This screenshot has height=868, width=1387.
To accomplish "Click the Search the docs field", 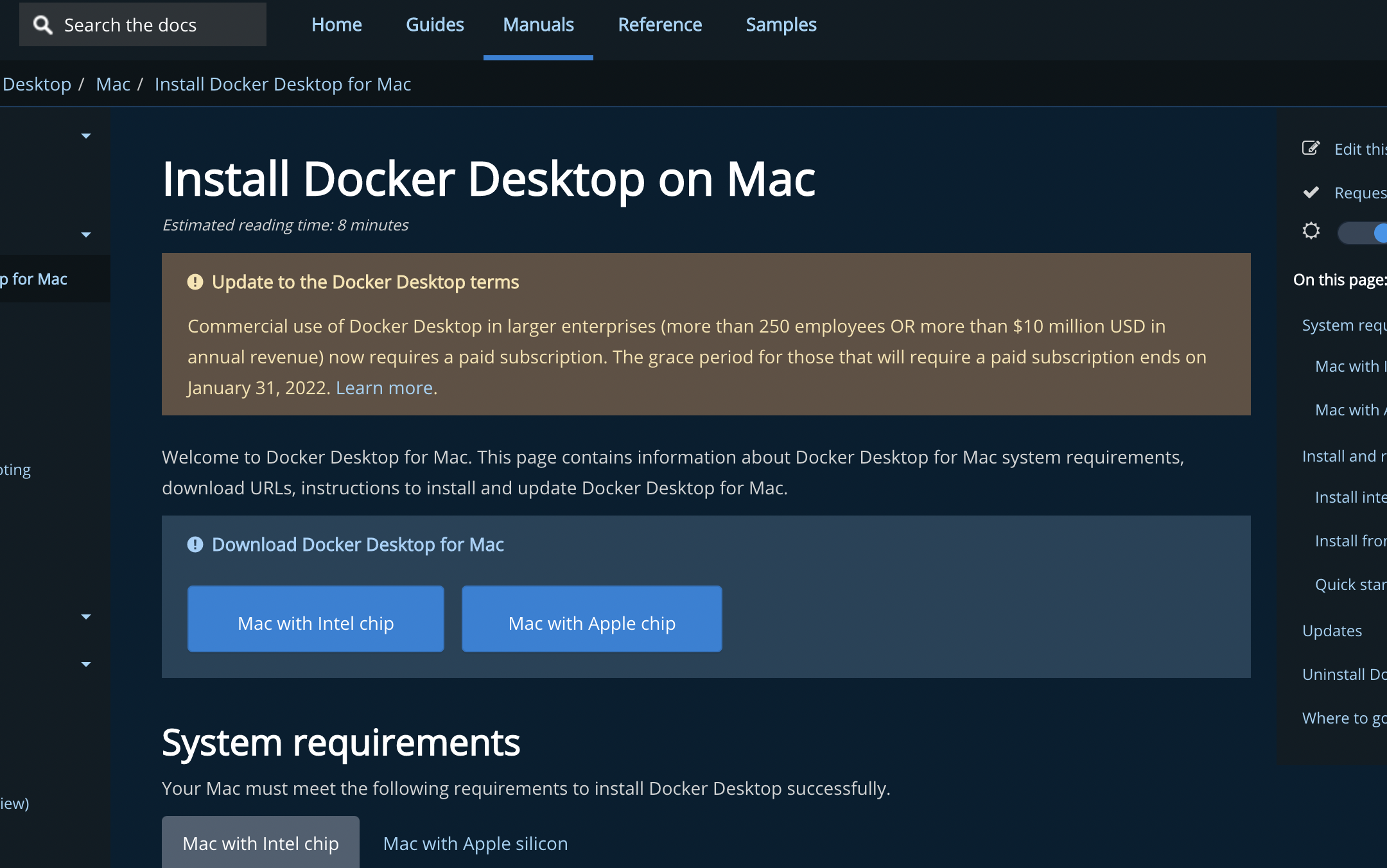I will click(143, 24).
